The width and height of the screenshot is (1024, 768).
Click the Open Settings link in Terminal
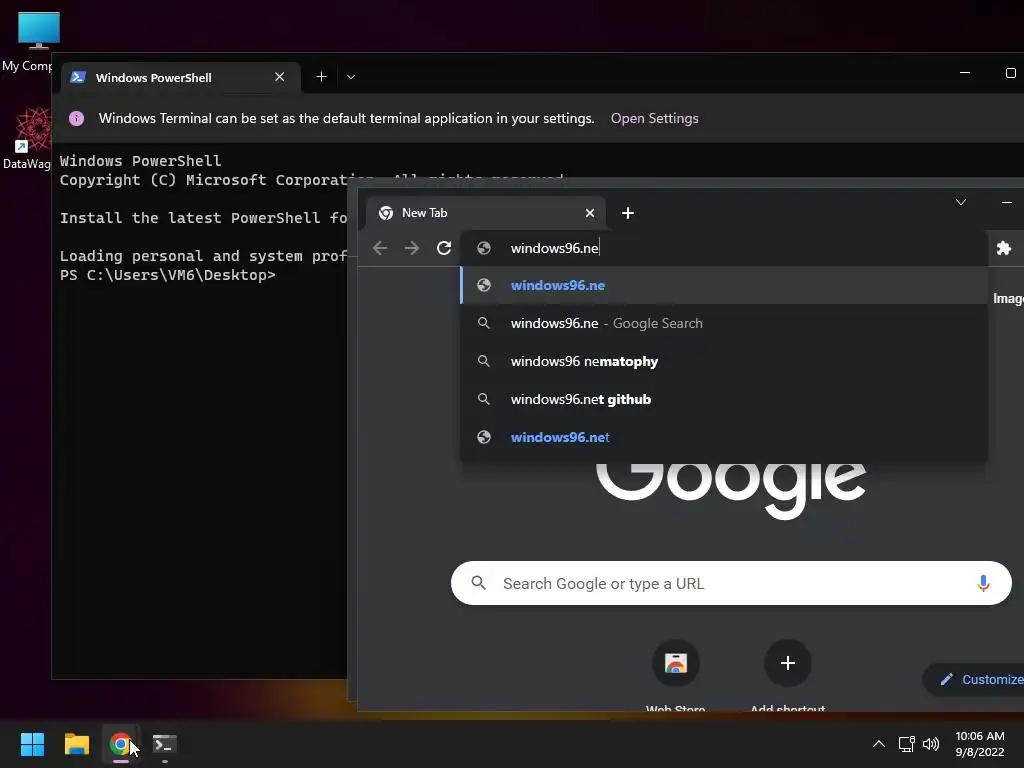(654, 118)
